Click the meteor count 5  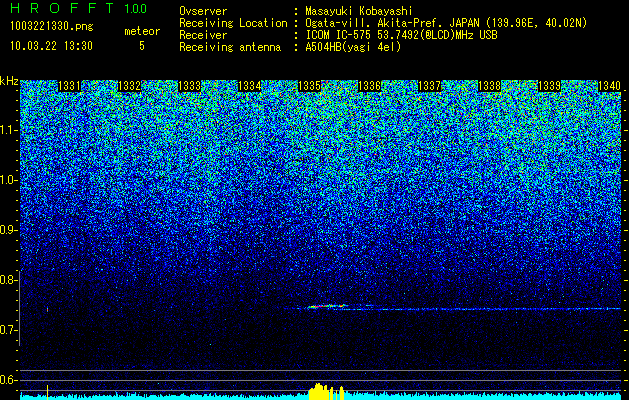click(x=142, y=46)
